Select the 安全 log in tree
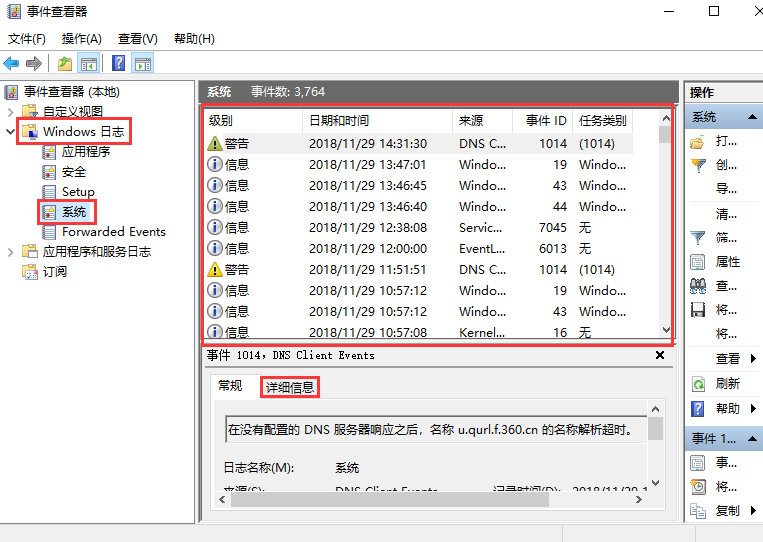763x542 pixels. pos(74,172)
